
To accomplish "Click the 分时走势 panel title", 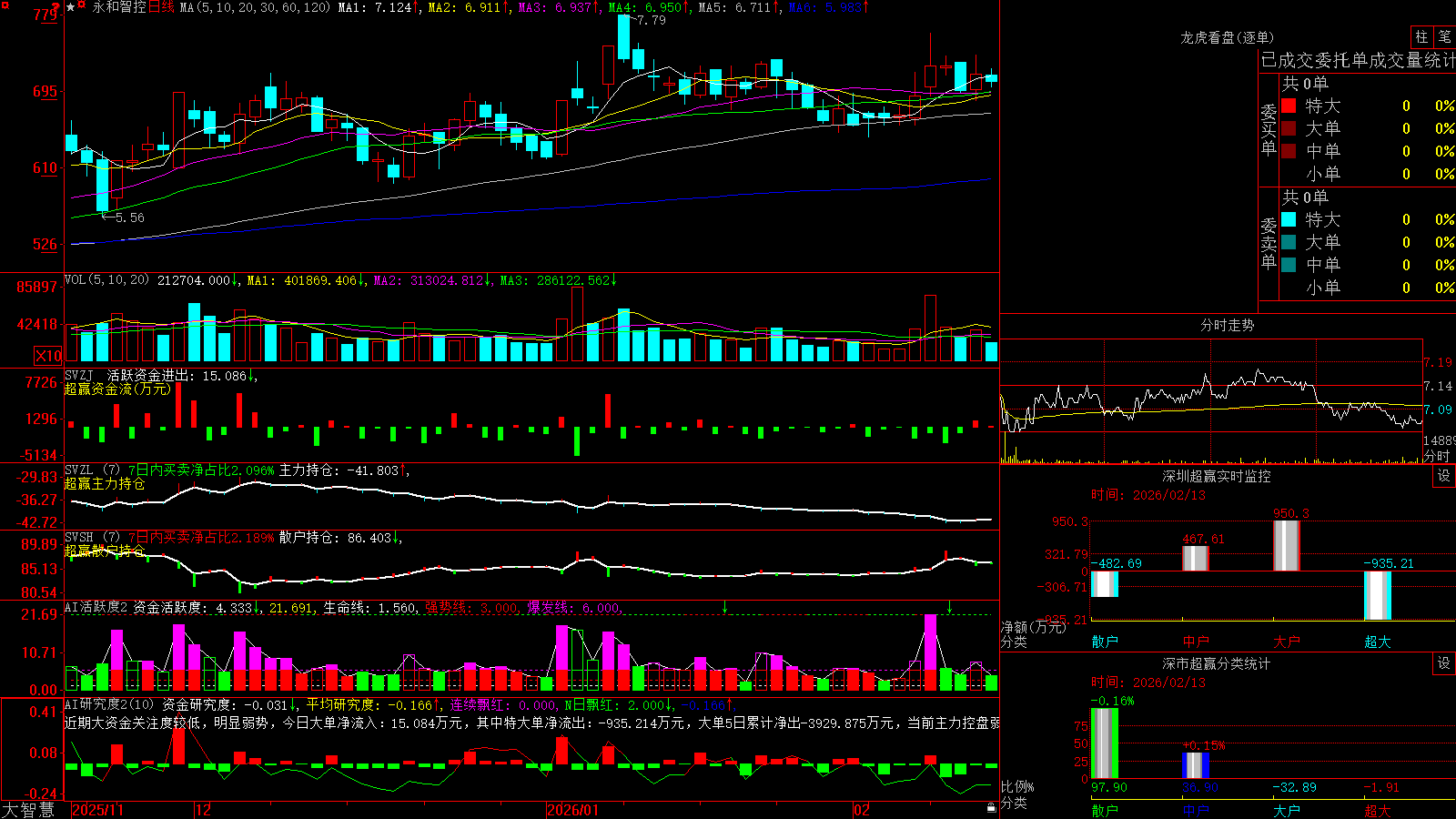I will [1227, 325].
